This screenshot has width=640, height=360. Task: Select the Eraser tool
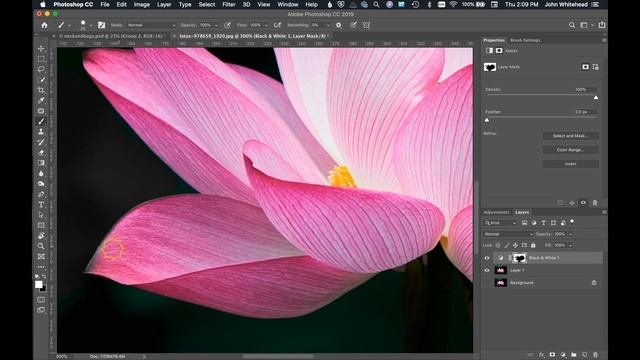click(41, 153)
